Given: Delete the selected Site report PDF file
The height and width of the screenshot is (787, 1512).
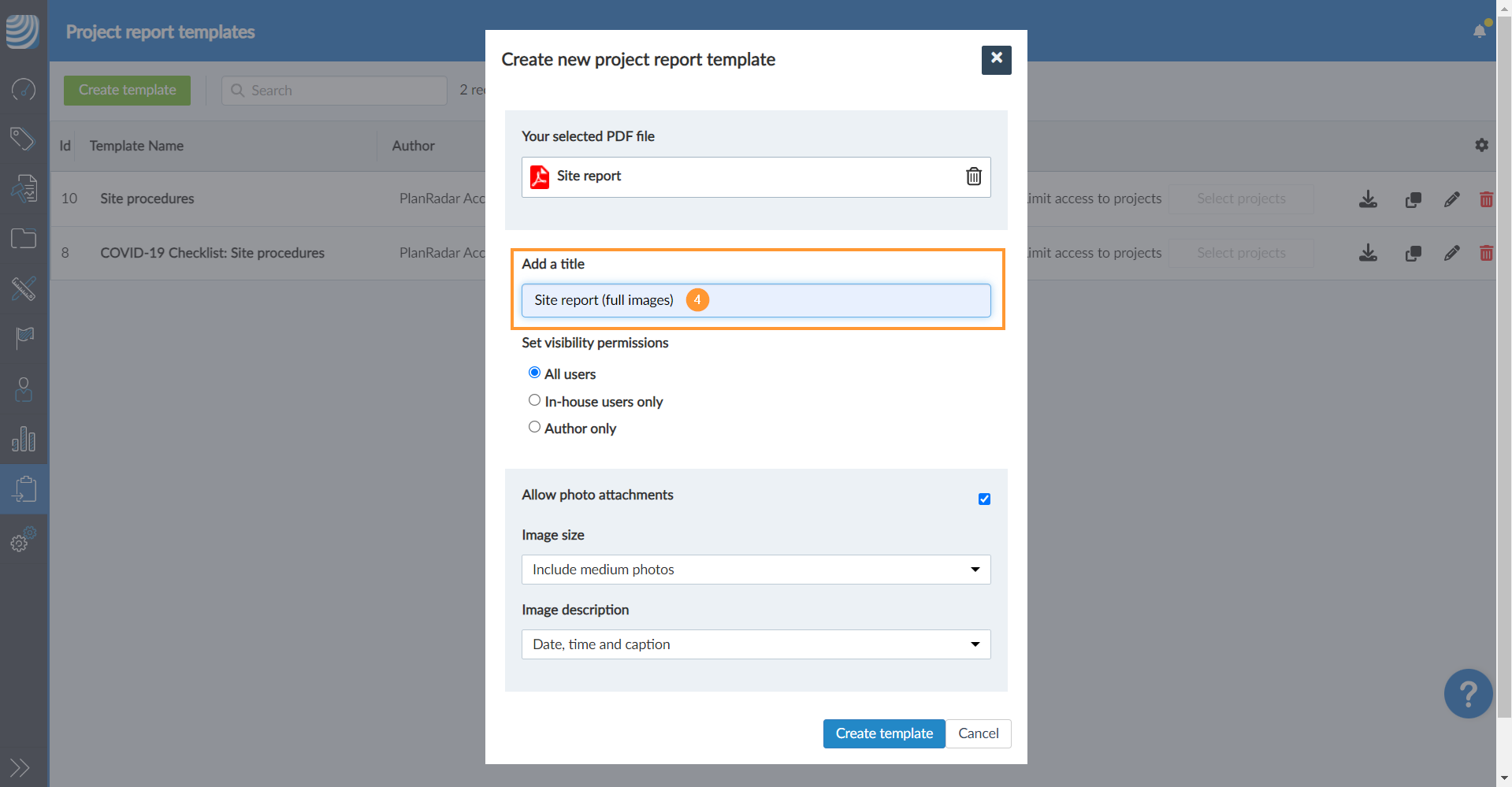Looking at the screenshot, I should click(x=974, y=176).
